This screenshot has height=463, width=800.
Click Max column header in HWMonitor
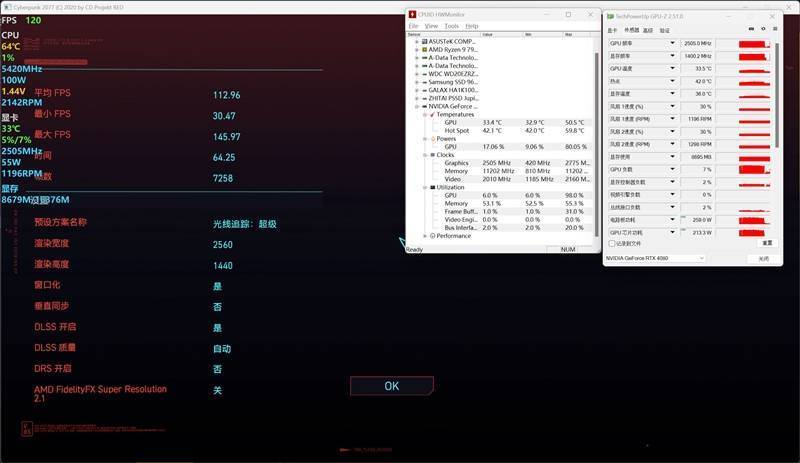[x=577, y=34]
